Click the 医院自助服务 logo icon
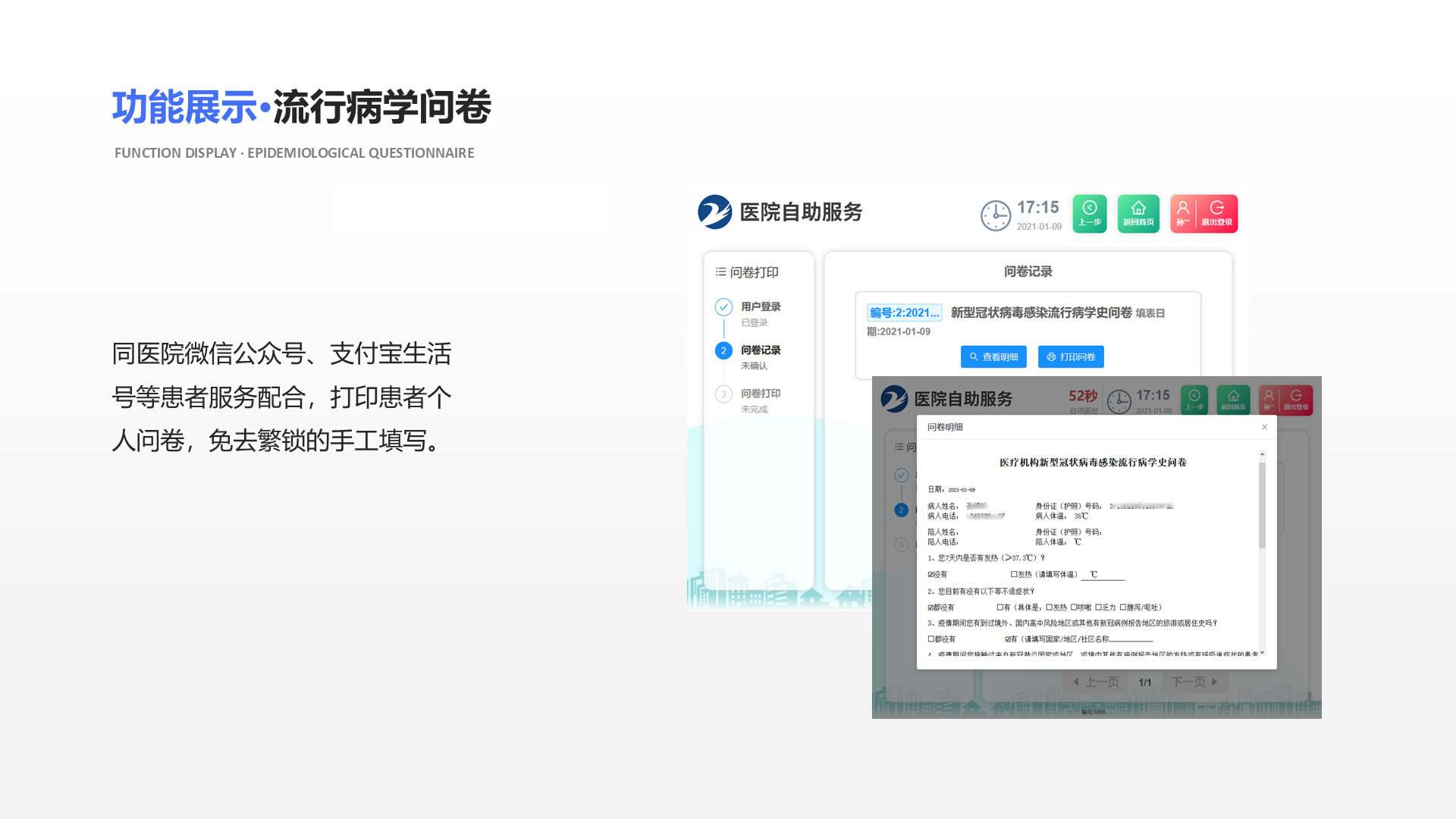The image size is (1456, 819). 717,213
